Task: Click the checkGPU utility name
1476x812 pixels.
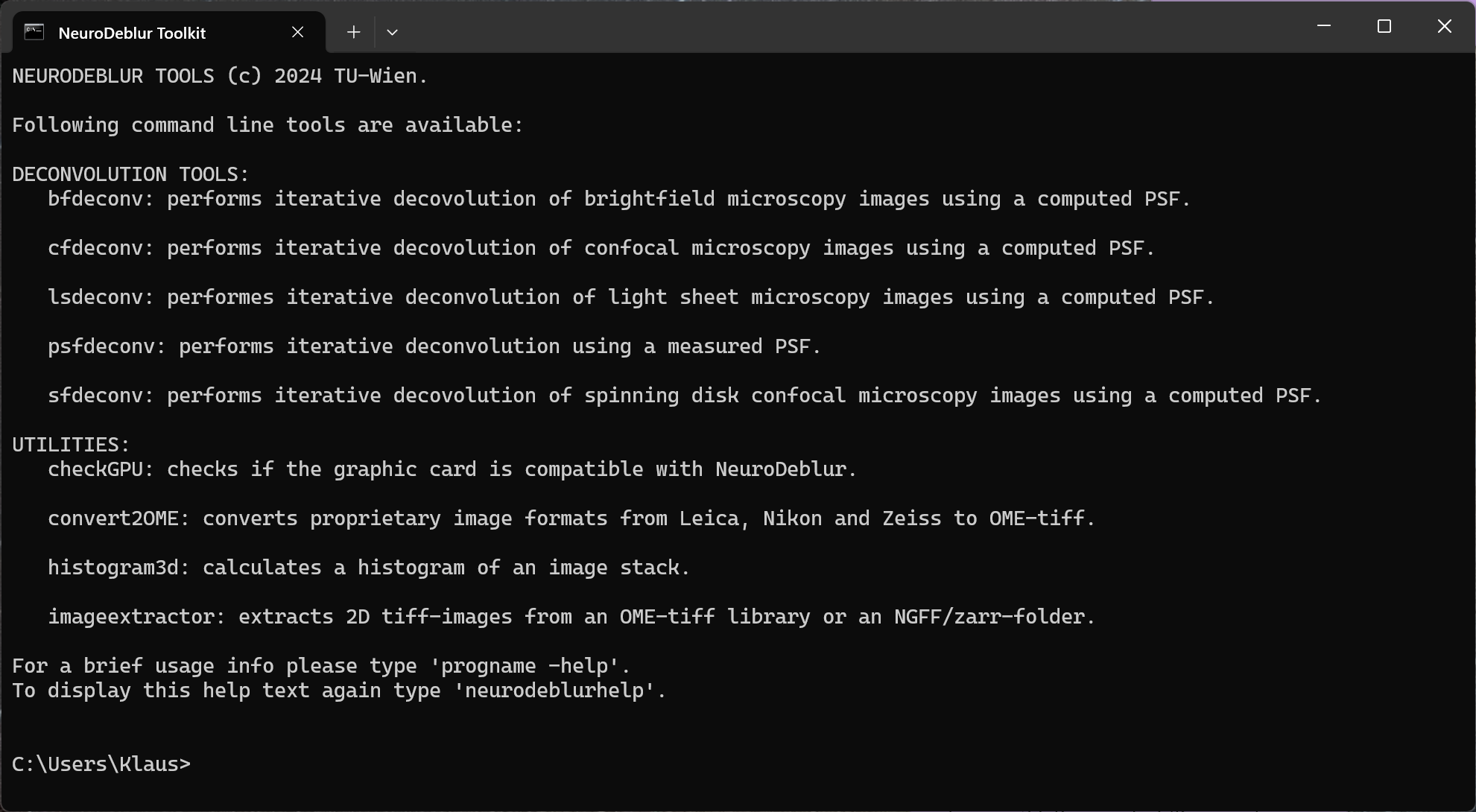Action: [95, 469]
